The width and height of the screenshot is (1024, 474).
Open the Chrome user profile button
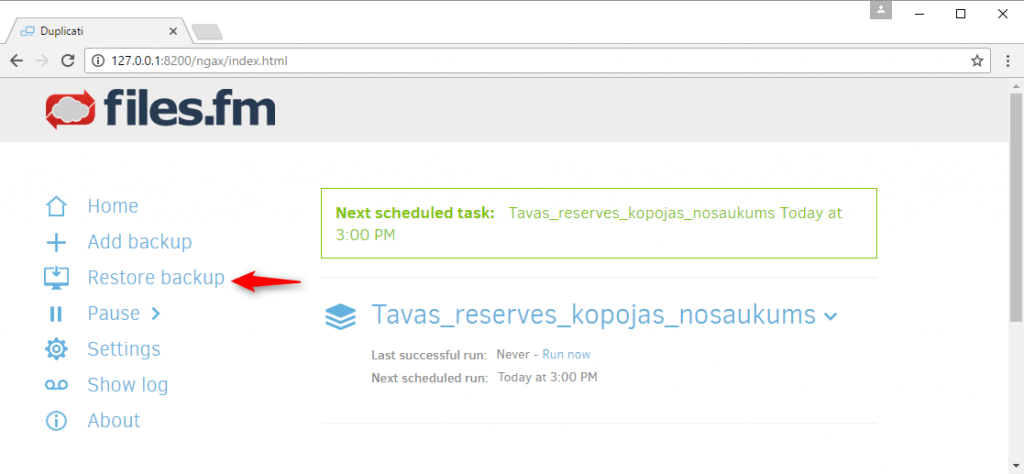point(881,10)
